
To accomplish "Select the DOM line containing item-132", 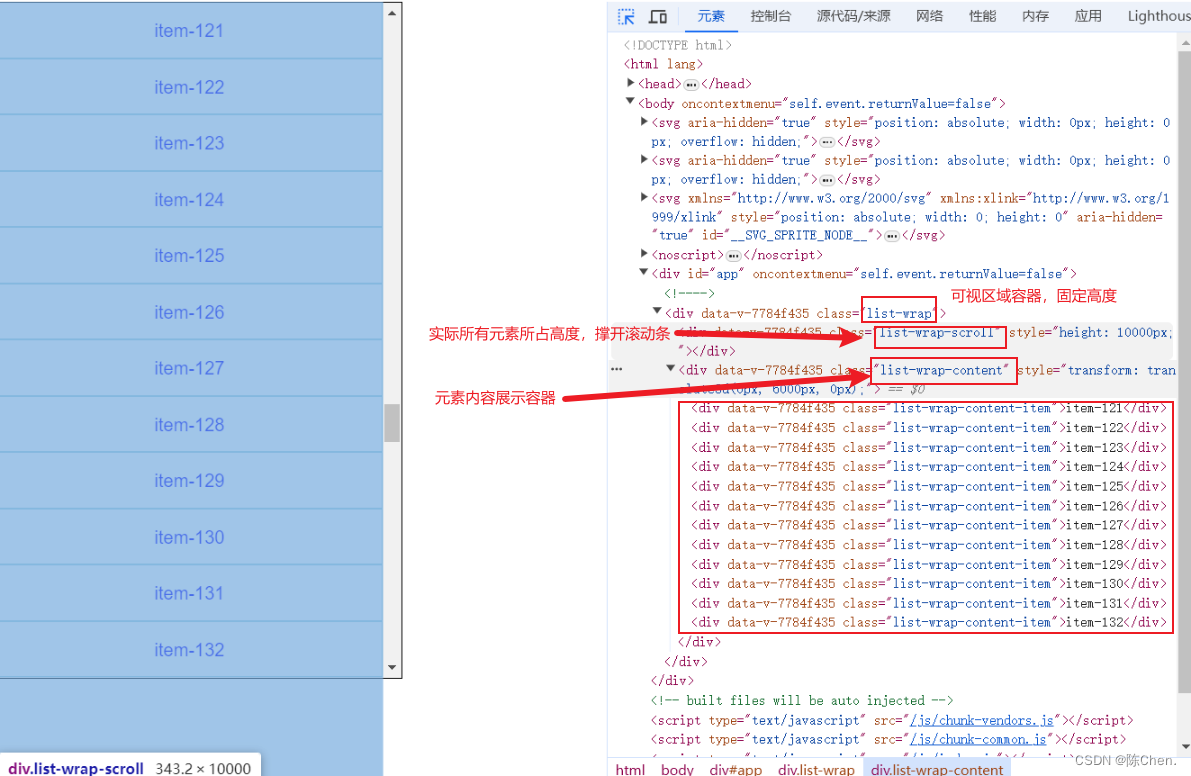I will (929, 623).
